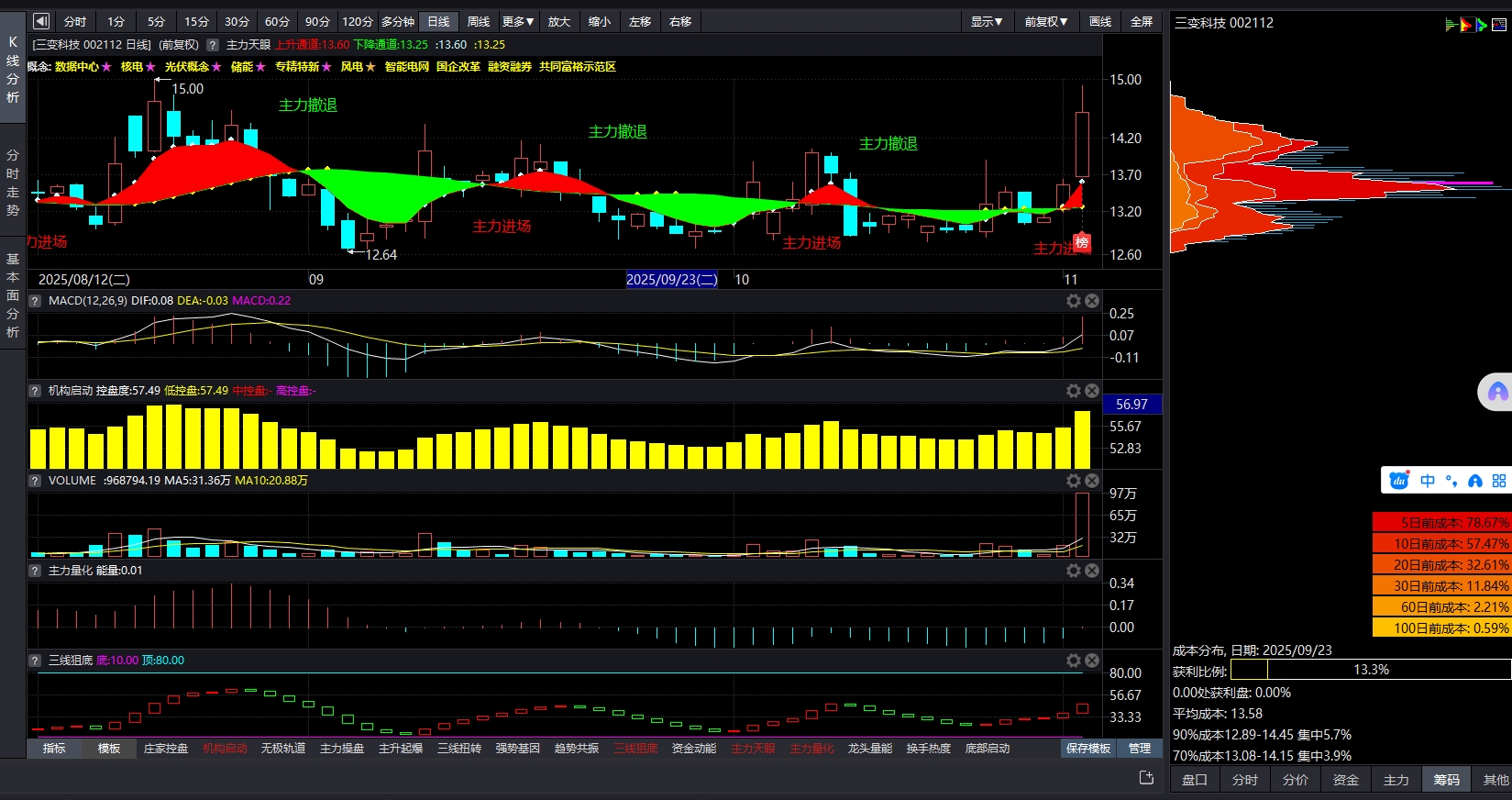Click the help icon beside 机构启动 indicator

[35, 391]
